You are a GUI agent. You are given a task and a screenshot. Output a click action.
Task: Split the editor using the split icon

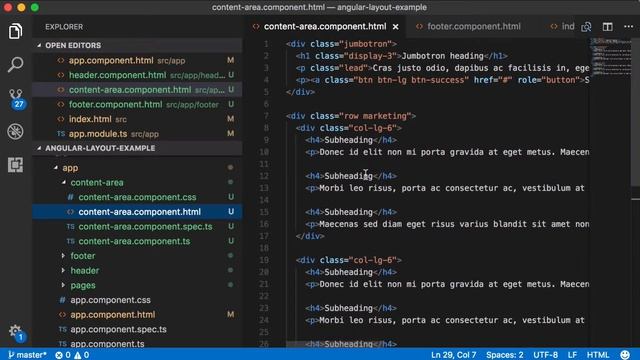607,27
